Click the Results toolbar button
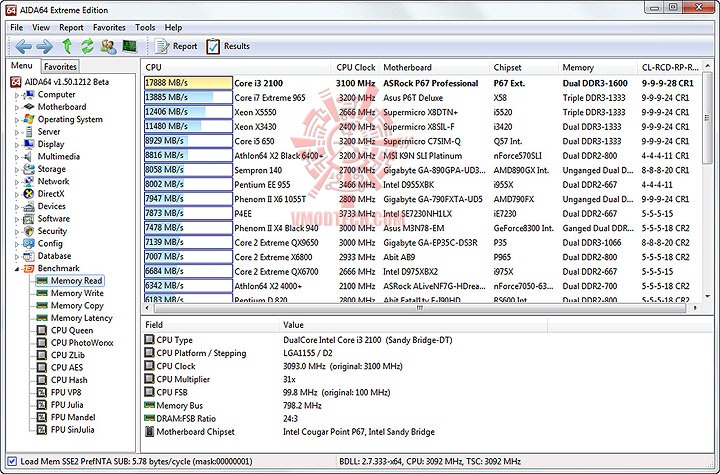The height and width of the screenshot is (474, 720). click(228, 46)
